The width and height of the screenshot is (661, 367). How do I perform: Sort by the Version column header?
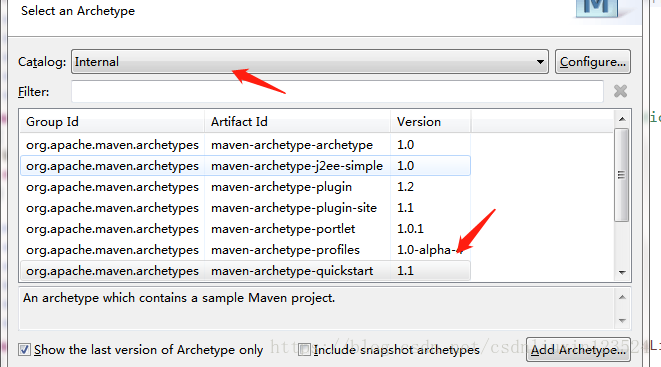430,122
